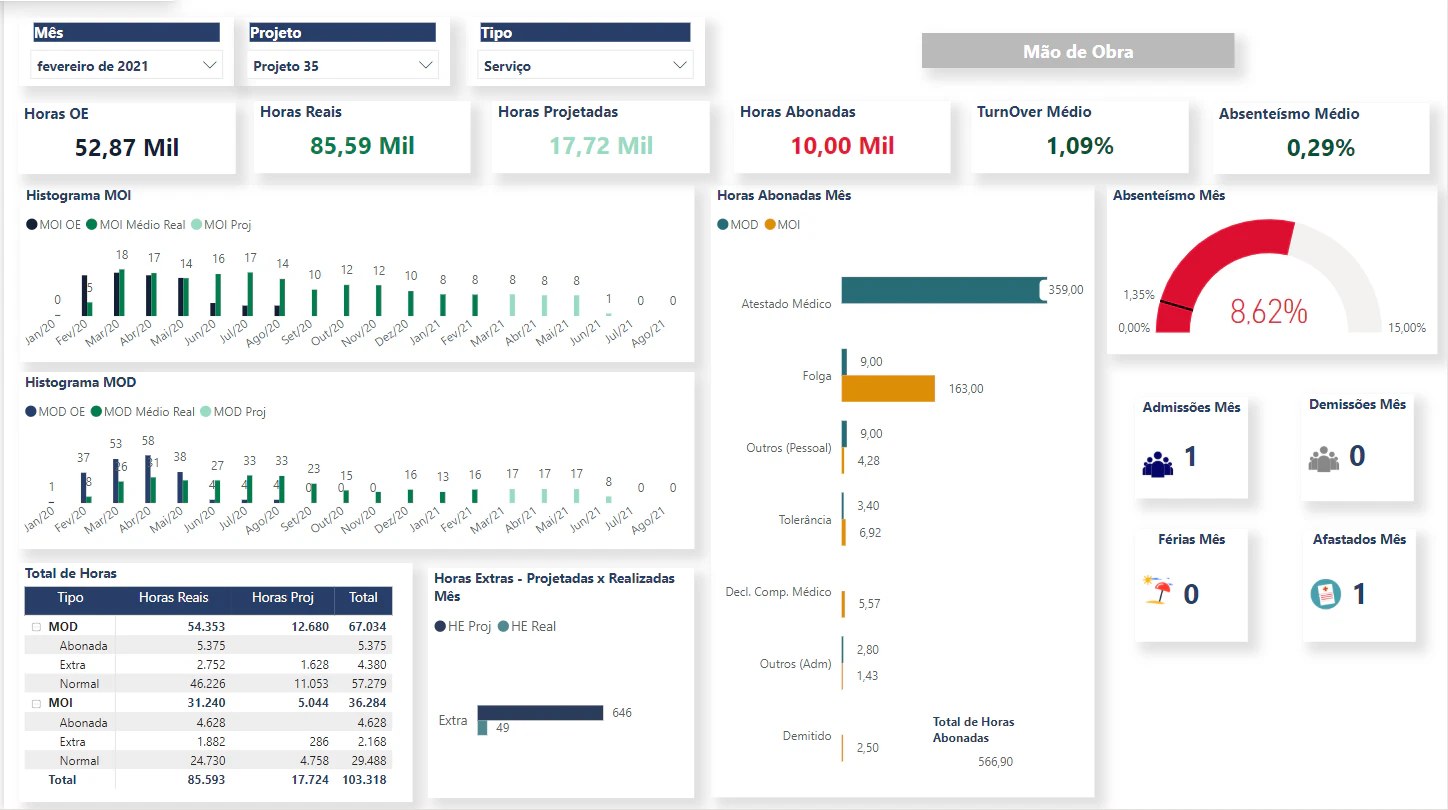
Task: Click the MOI OE legend marker
Action: pyautogui.click(x=32, y=225)
